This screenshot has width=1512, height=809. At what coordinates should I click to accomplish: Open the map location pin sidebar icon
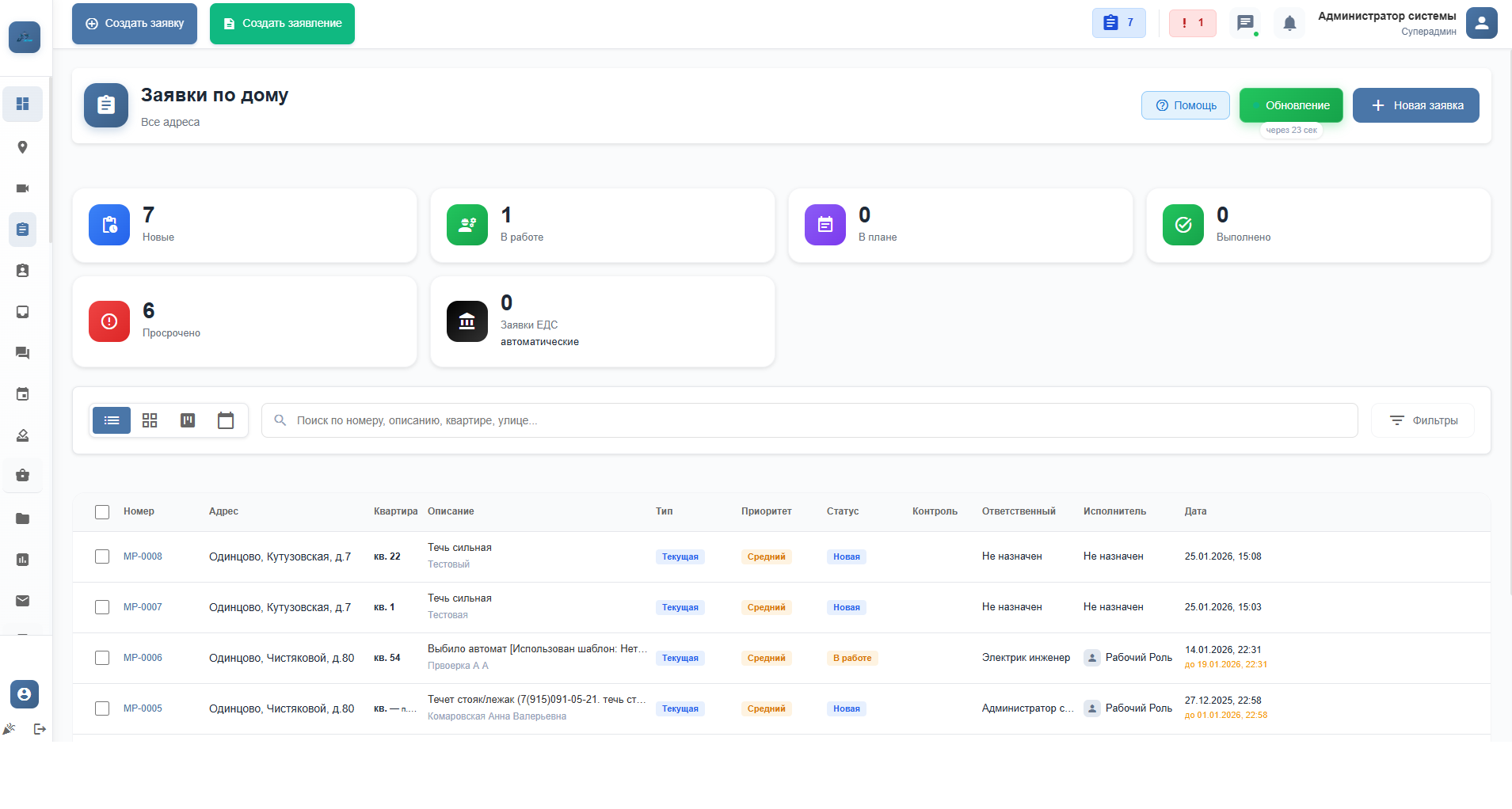click(22, 147)
